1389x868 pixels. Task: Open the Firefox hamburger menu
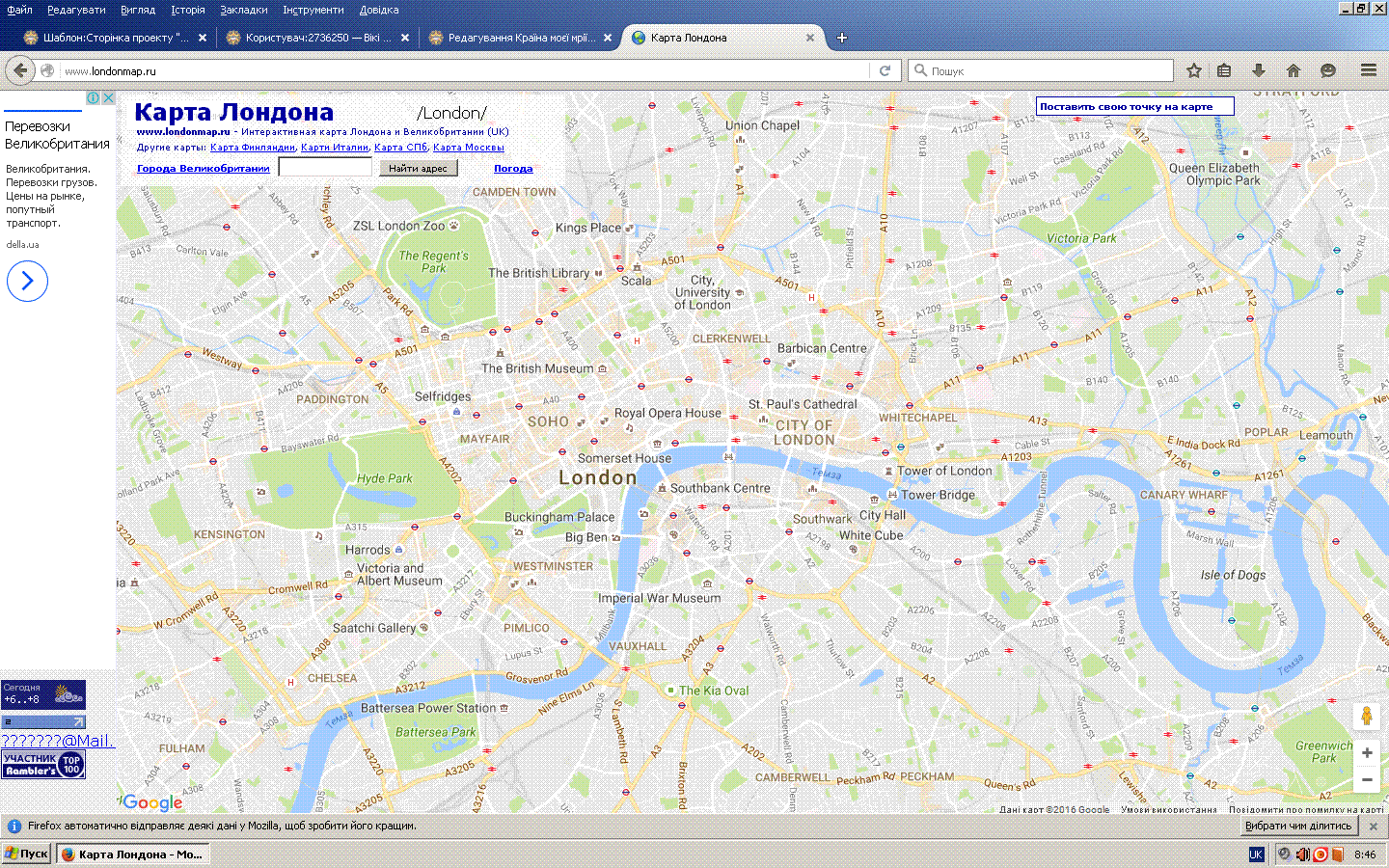click(1369, 70)
